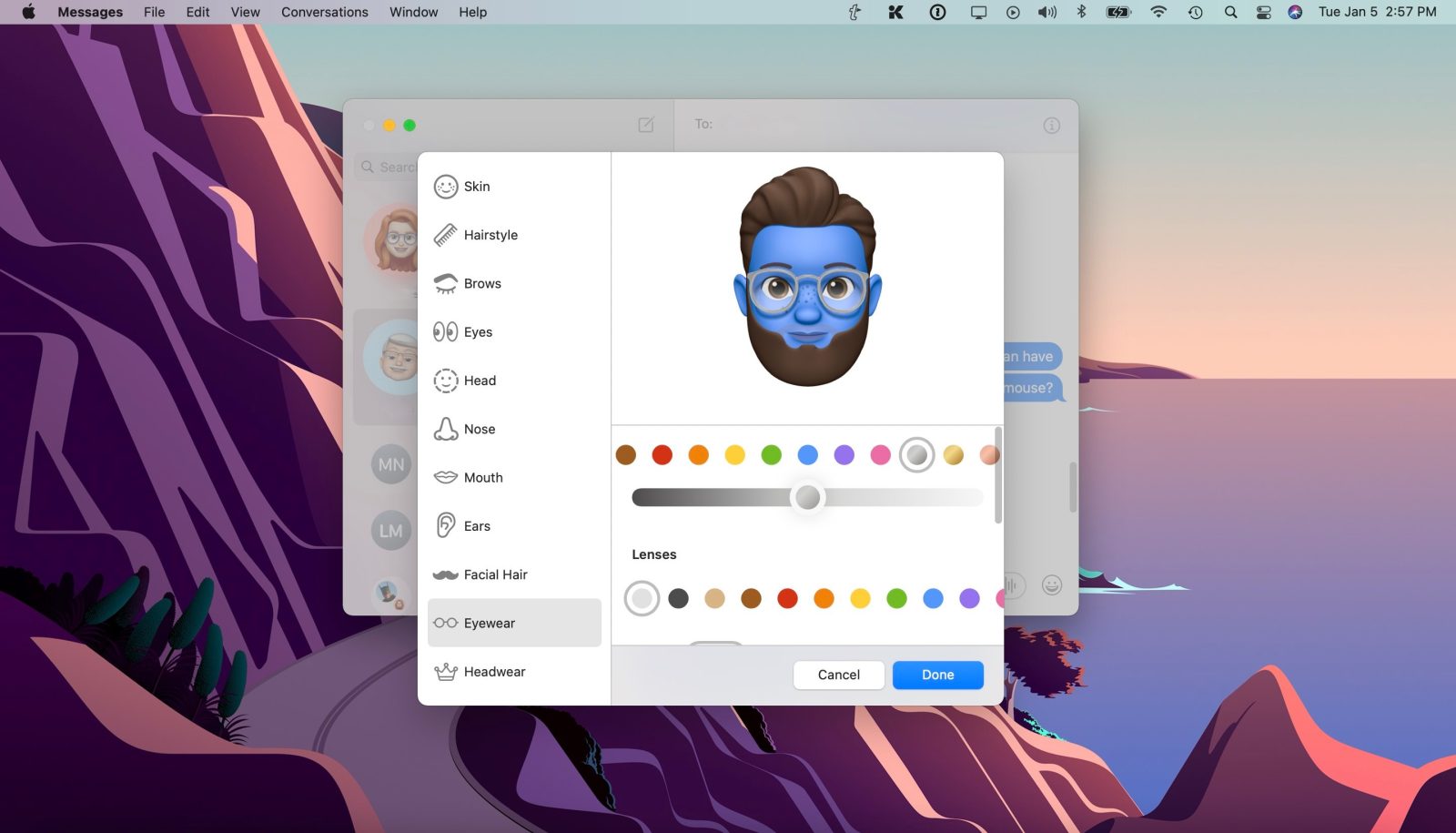Screen dimensions: 1456x833
Task: Select the Eyes category icon
Action: 446,332
